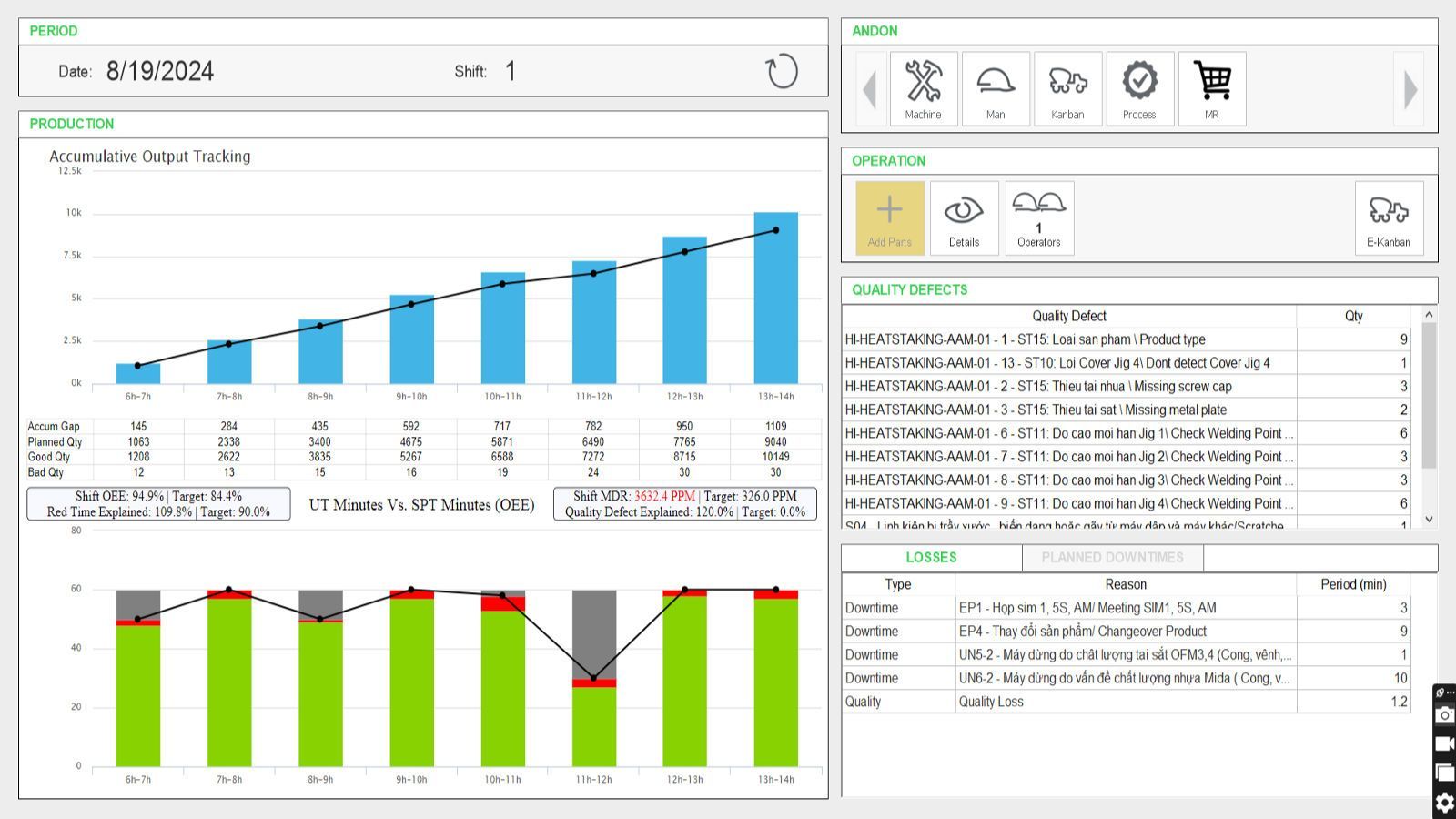Click the gray bar segment for 11h-12h
1456x819 pixels.
593,633
